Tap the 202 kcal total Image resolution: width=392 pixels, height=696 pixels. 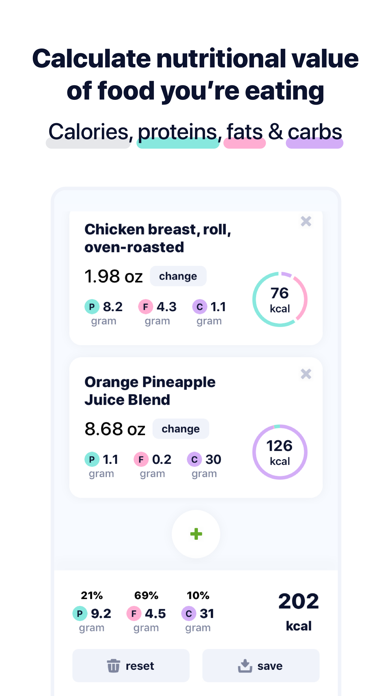click(x=298, y=612)
